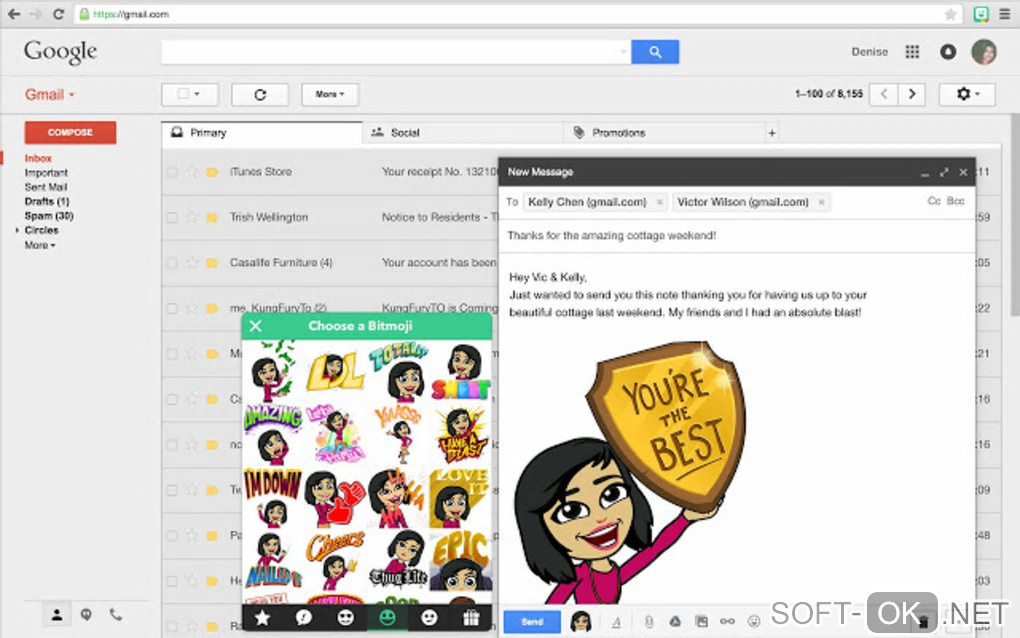Screen dimensions: 1020x638
Task: Star the Trish Wellington email
Action: [191, 217]
